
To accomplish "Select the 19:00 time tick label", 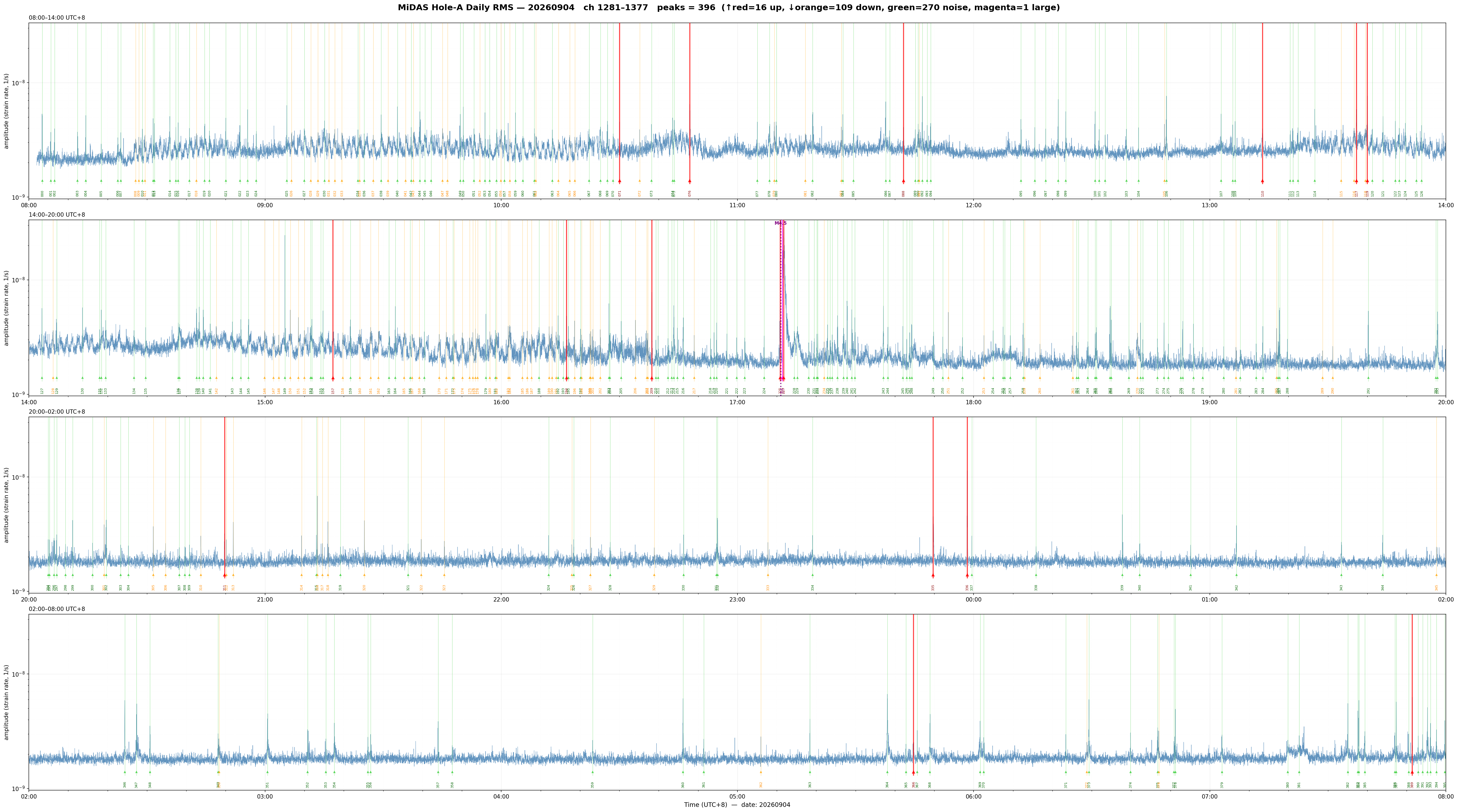I will tap(1210, 402).
